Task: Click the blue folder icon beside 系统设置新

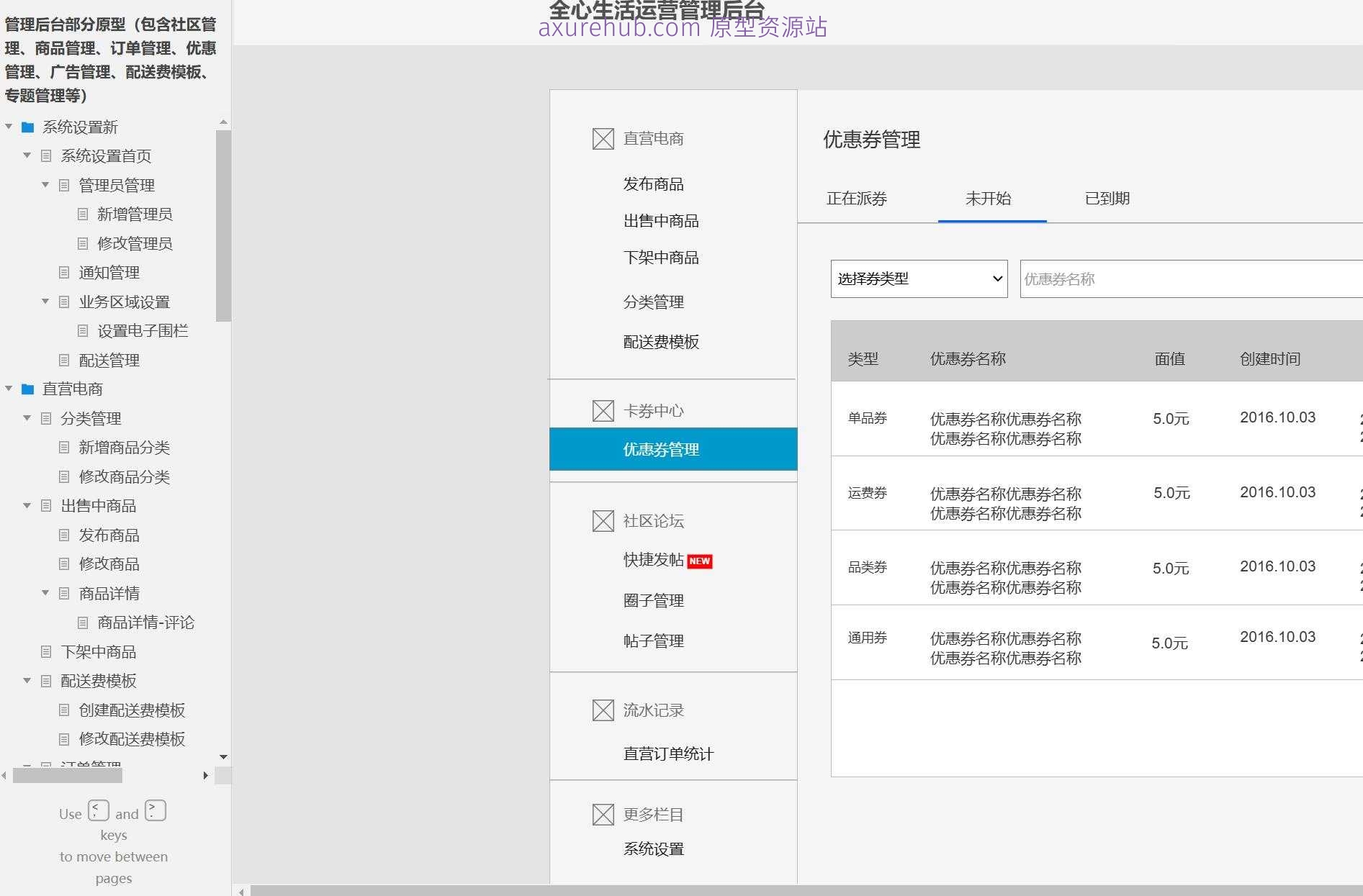Action: (x=28, y=127)
